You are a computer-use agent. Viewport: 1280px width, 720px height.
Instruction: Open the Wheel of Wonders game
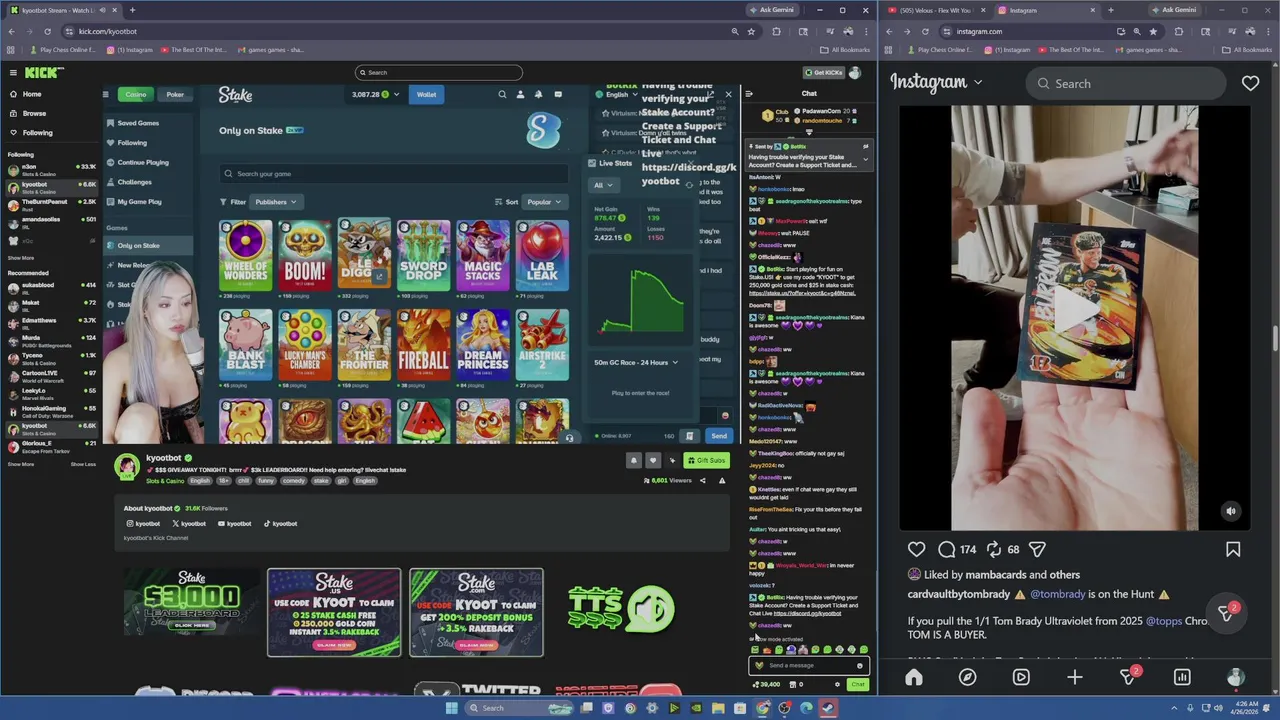[x=245, y=255]
